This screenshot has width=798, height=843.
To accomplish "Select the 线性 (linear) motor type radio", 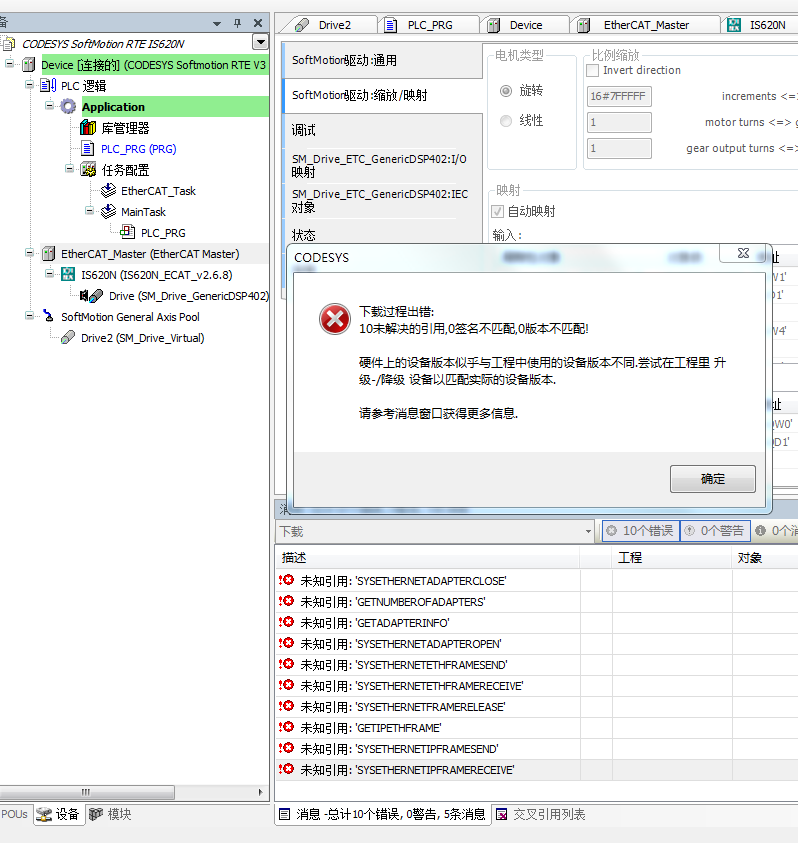I will [x=506, y=121].
